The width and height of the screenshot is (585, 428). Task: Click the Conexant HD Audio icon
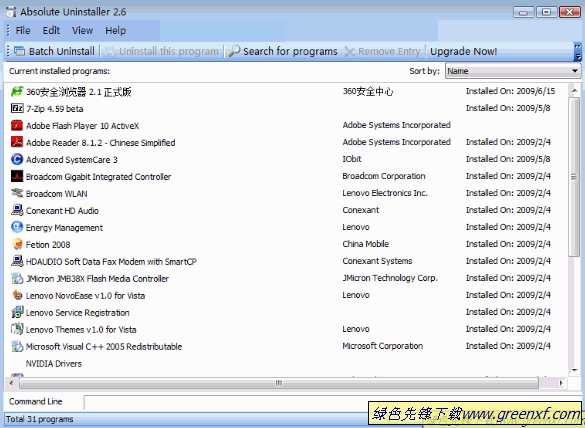click(17, 210)
